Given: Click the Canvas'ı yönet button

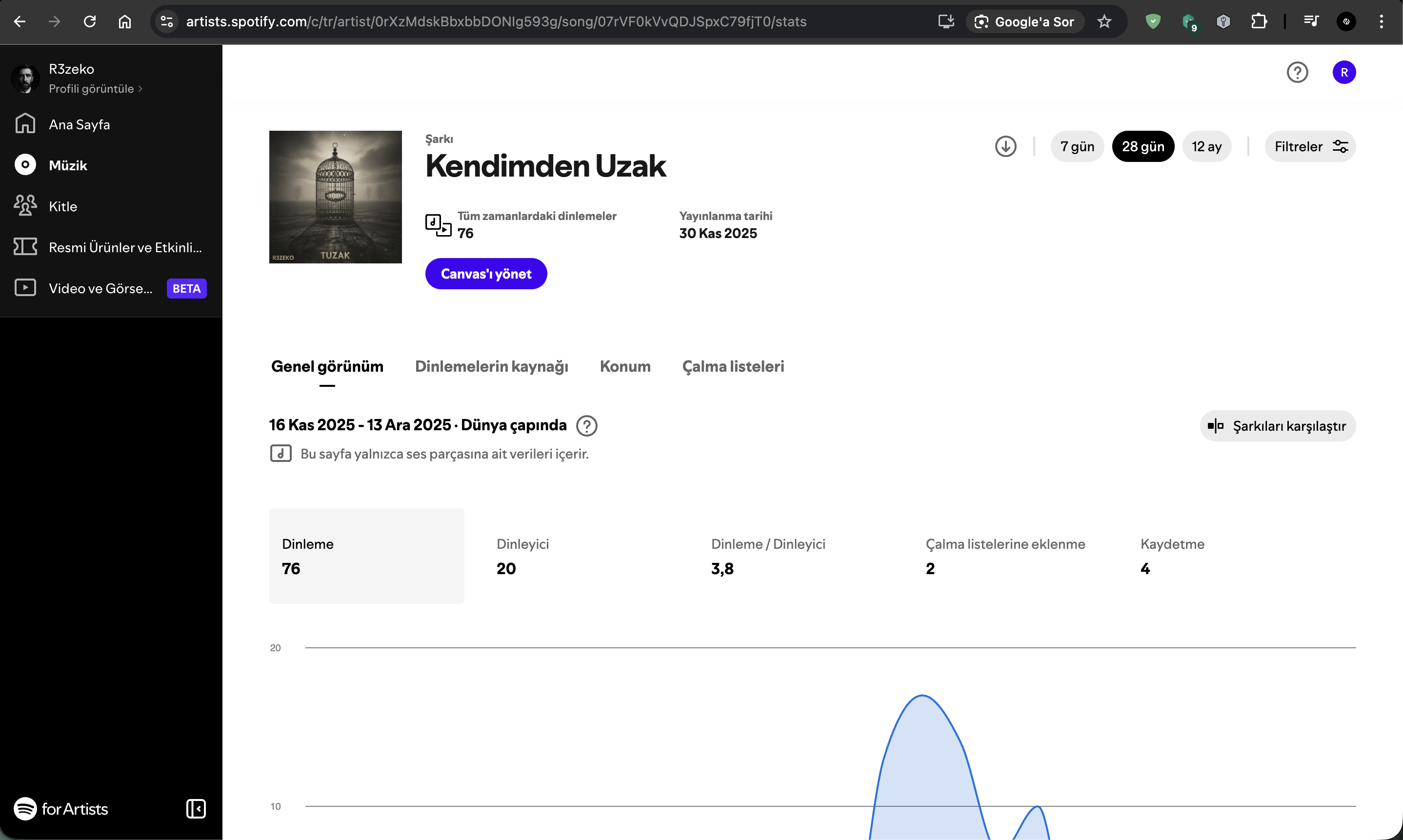Looking at the screenshot, I should click(x=485, y=273).
